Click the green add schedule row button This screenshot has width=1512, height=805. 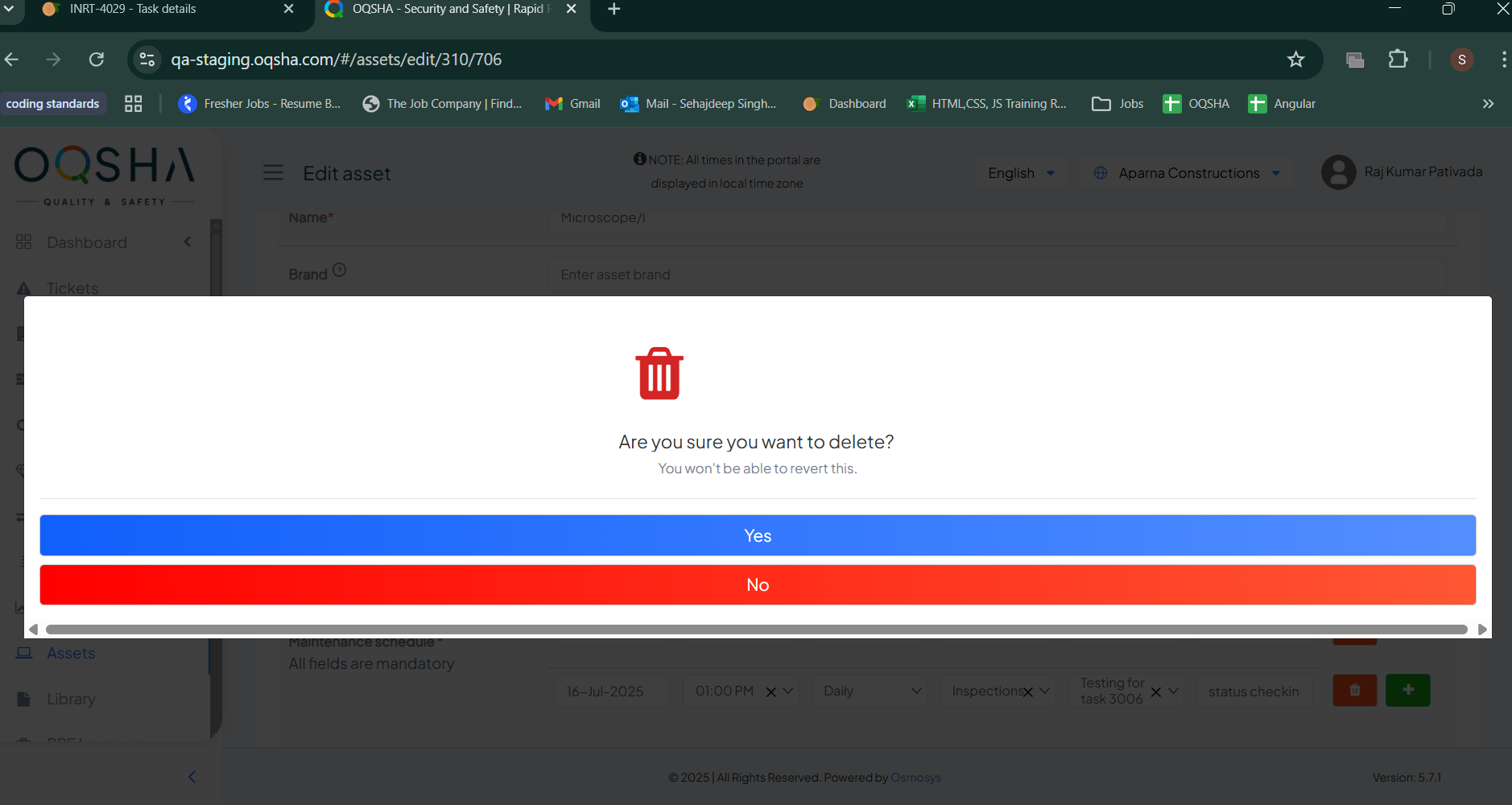(x=1407, y=691)
